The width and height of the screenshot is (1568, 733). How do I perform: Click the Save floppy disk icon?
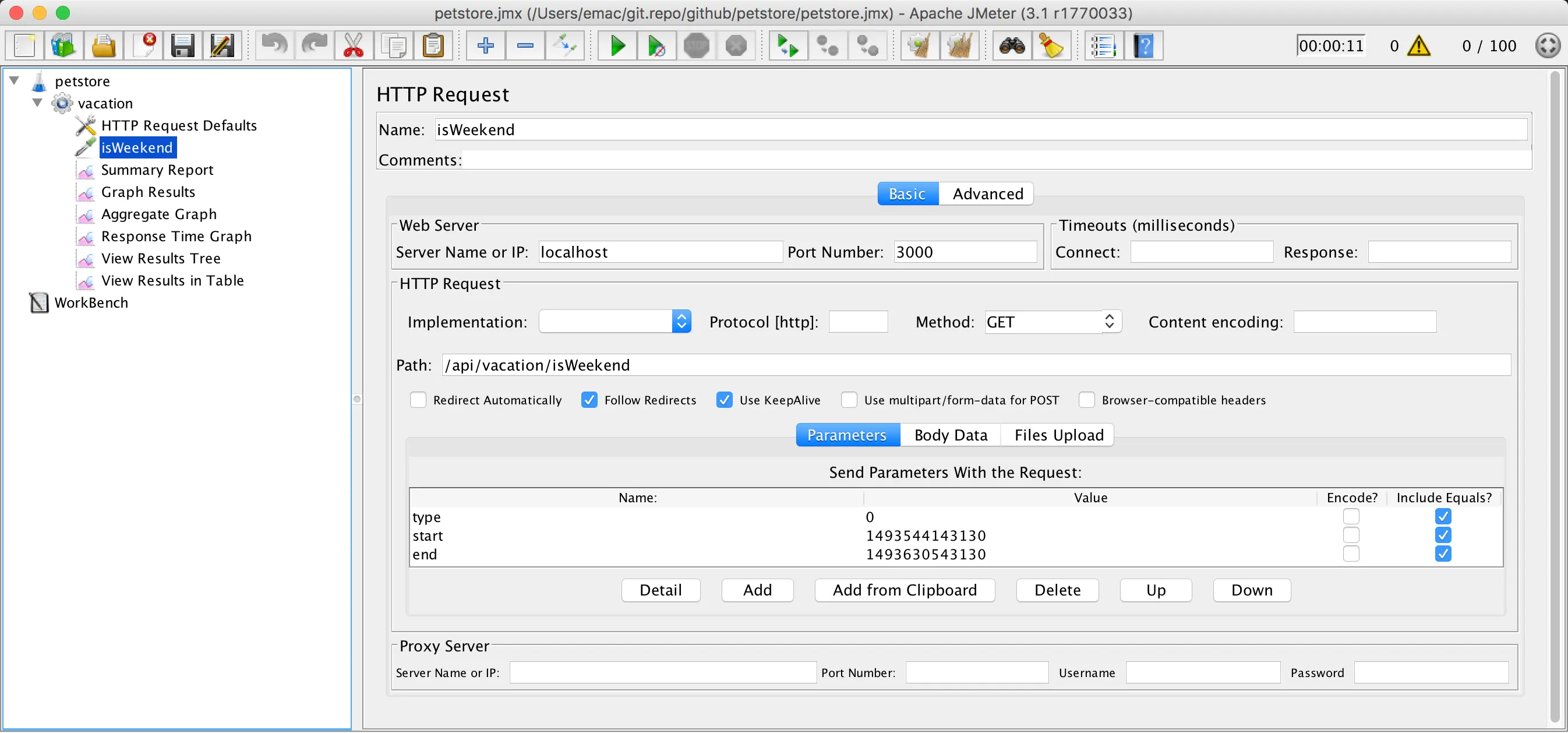[182, 45]
